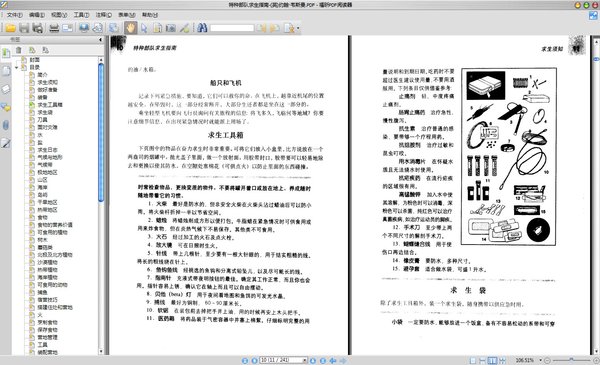Open Find with the binoculars icon

pos(202,28)
